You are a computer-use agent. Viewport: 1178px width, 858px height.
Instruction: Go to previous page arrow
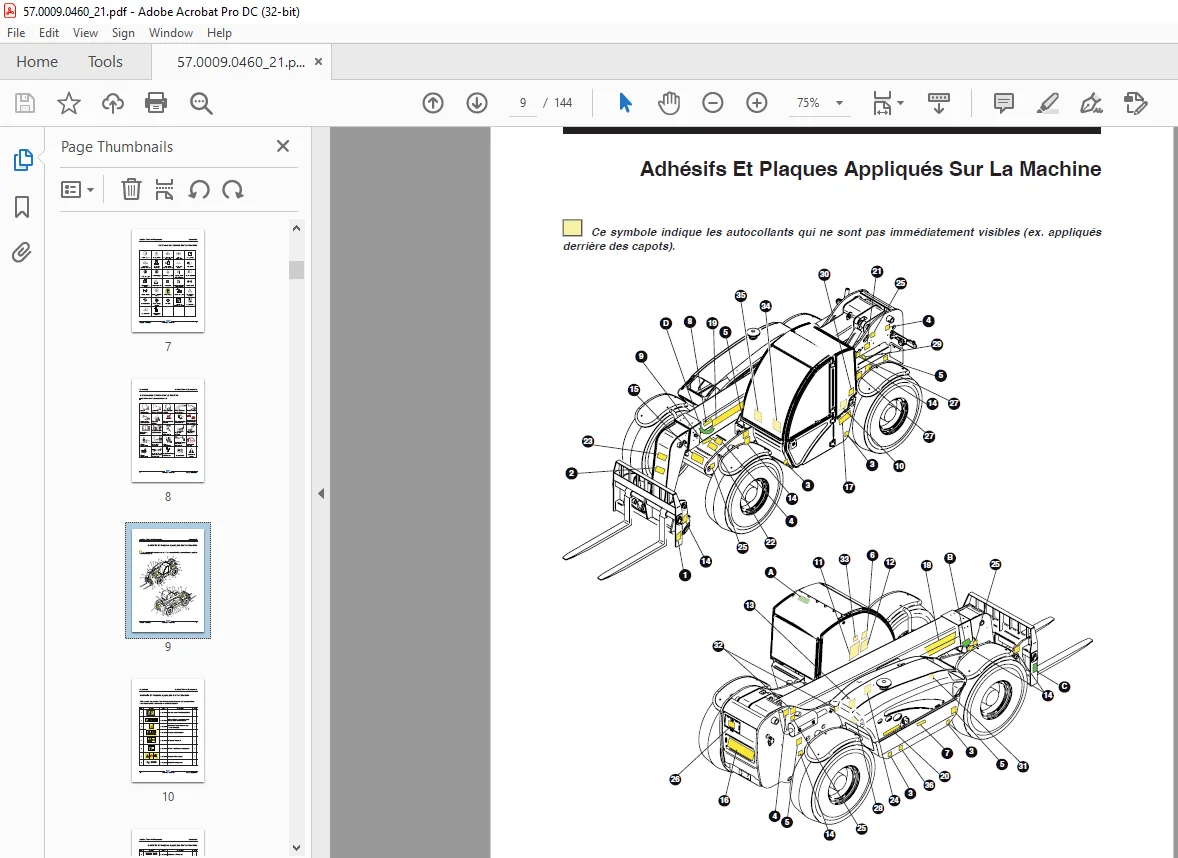click(x=433, y=103)
